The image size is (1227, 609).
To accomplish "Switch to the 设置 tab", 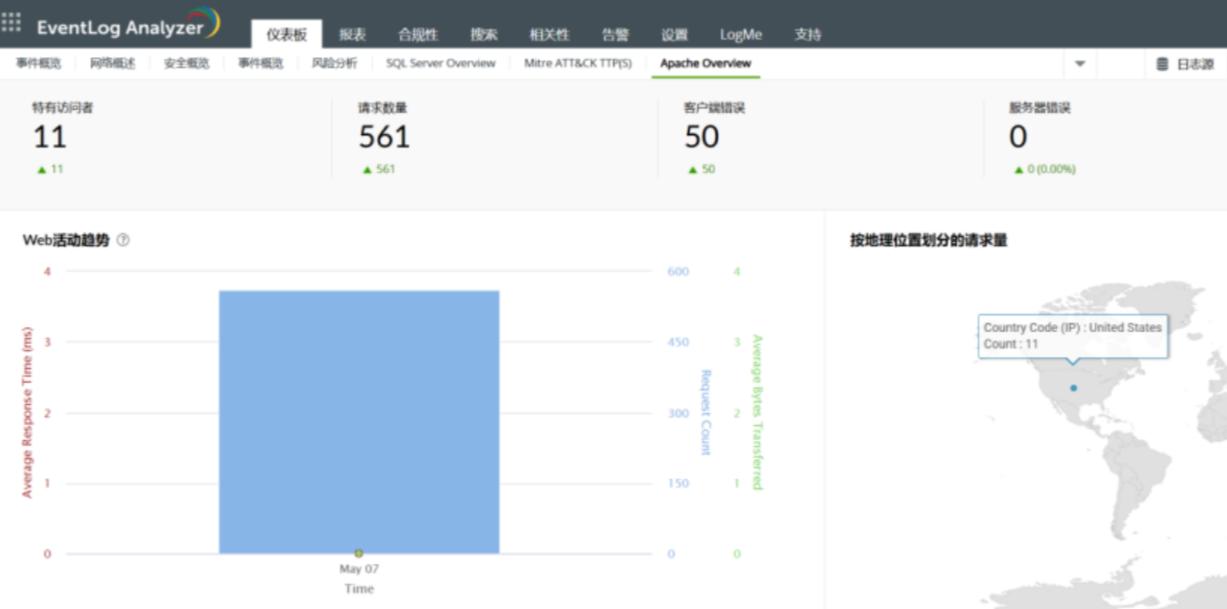I will [674, 34].
